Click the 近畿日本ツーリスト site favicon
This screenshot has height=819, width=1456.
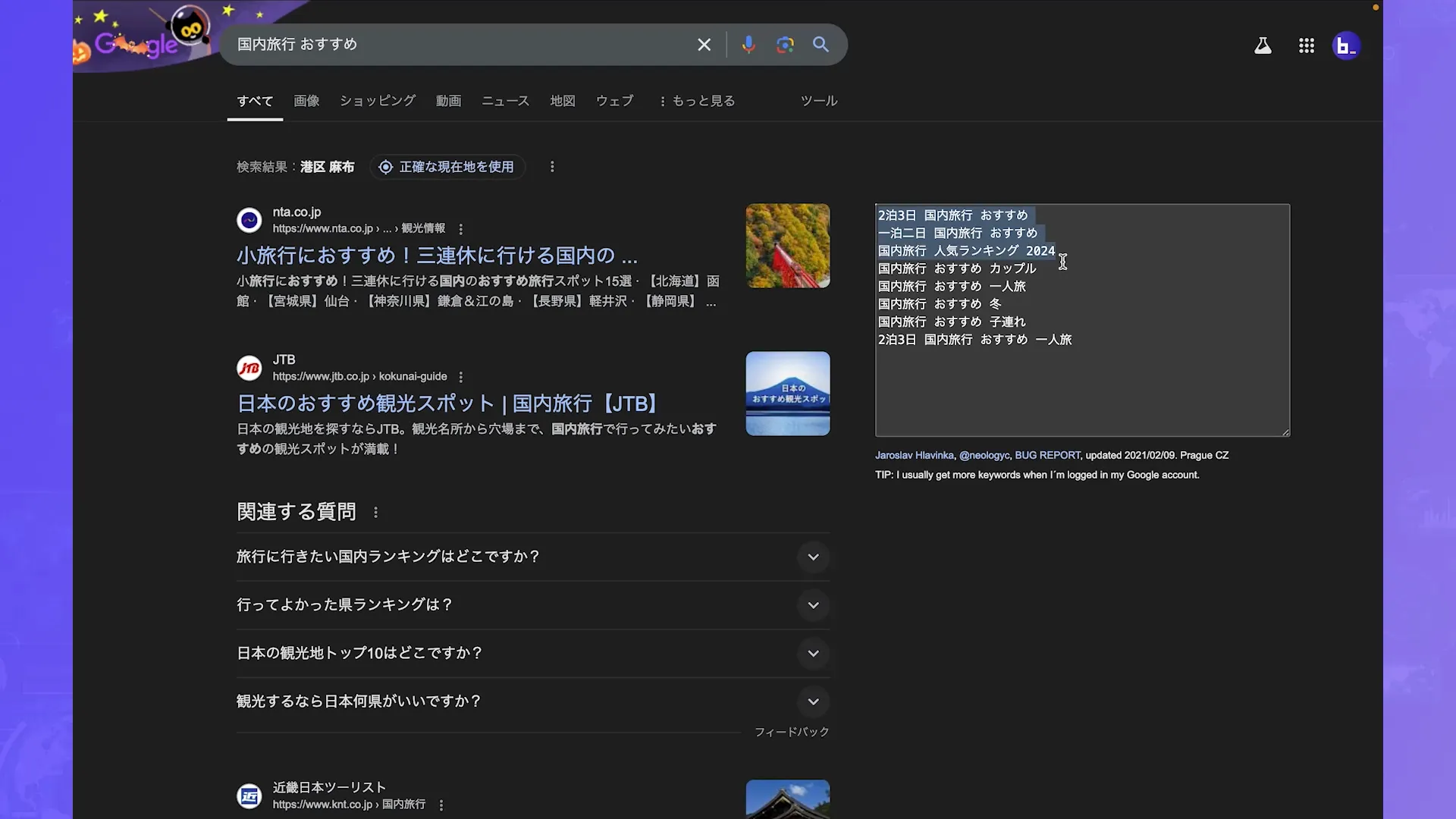pos(249,796)
